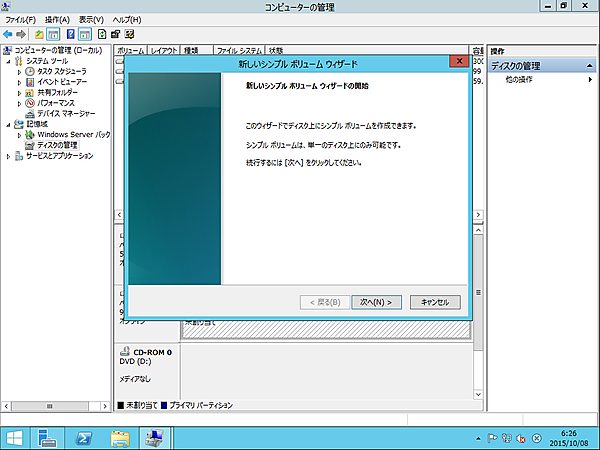
Task: Click the green Refresh toolbar icon
Action: click(x=102, y=34)
